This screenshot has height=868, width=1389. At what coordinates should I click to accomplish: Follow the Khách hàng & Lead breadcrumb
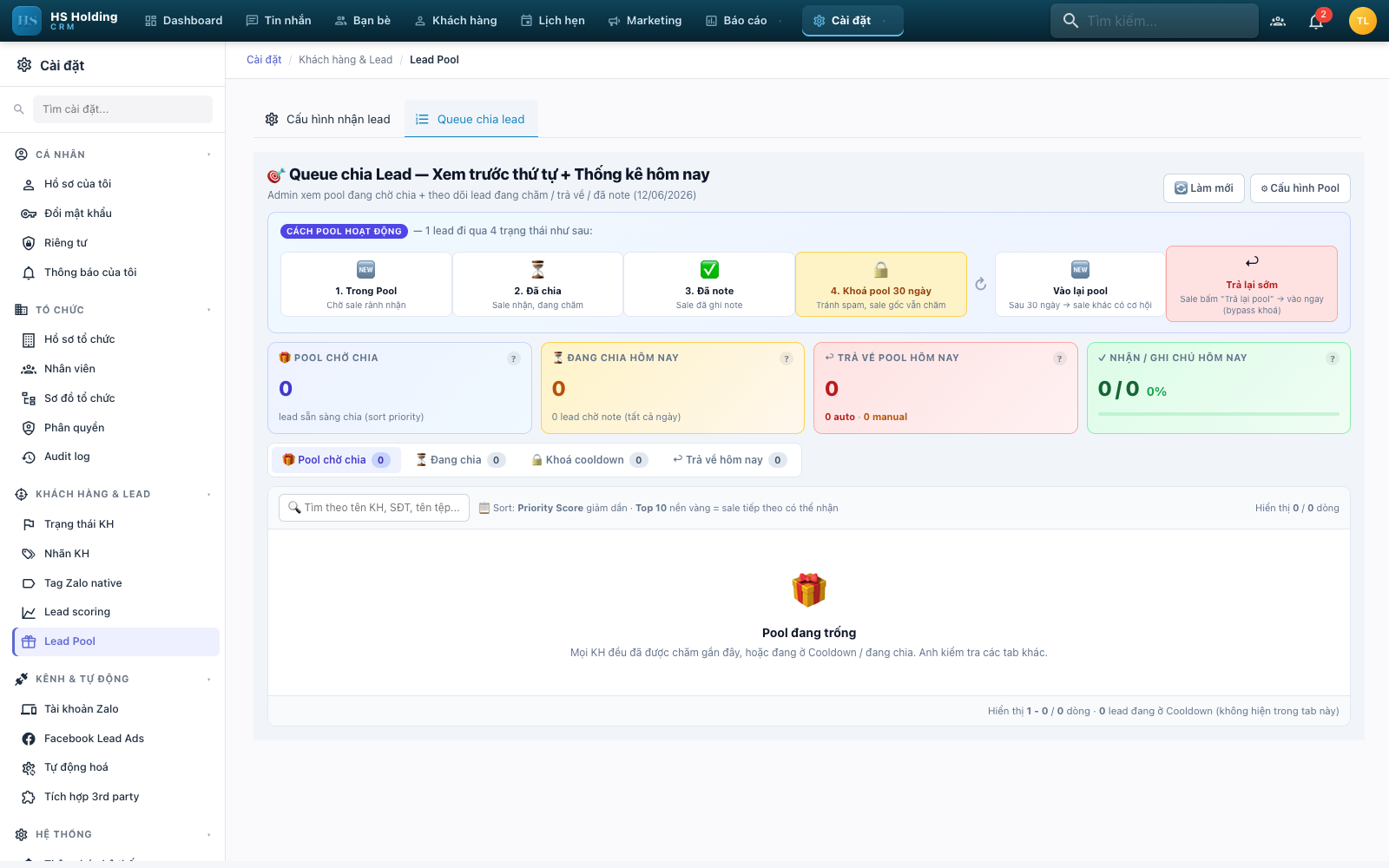[x=346, y=60]
